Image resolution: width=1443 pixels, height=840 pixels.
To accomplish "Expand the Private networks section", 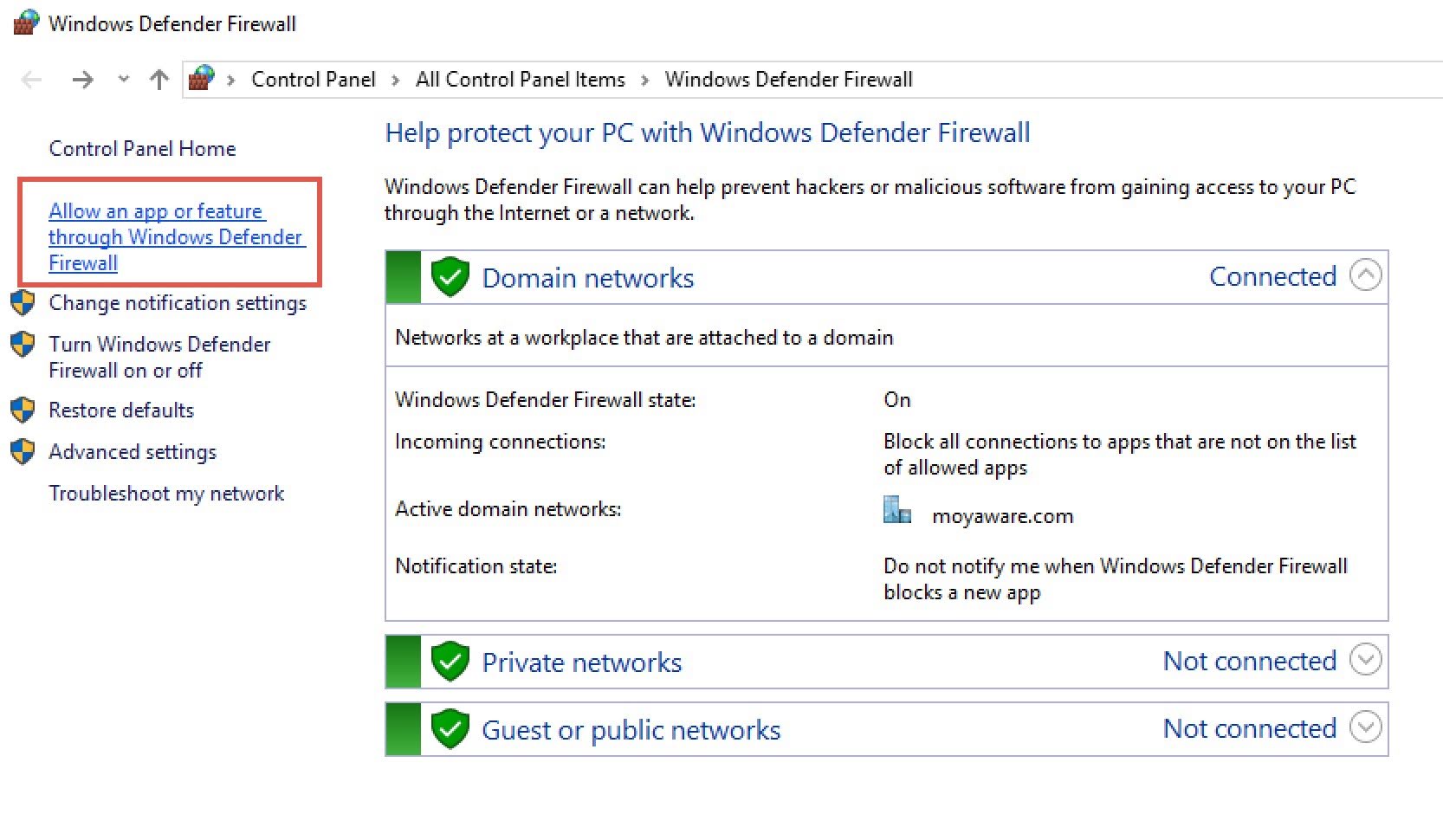I will pos(1365,661).
